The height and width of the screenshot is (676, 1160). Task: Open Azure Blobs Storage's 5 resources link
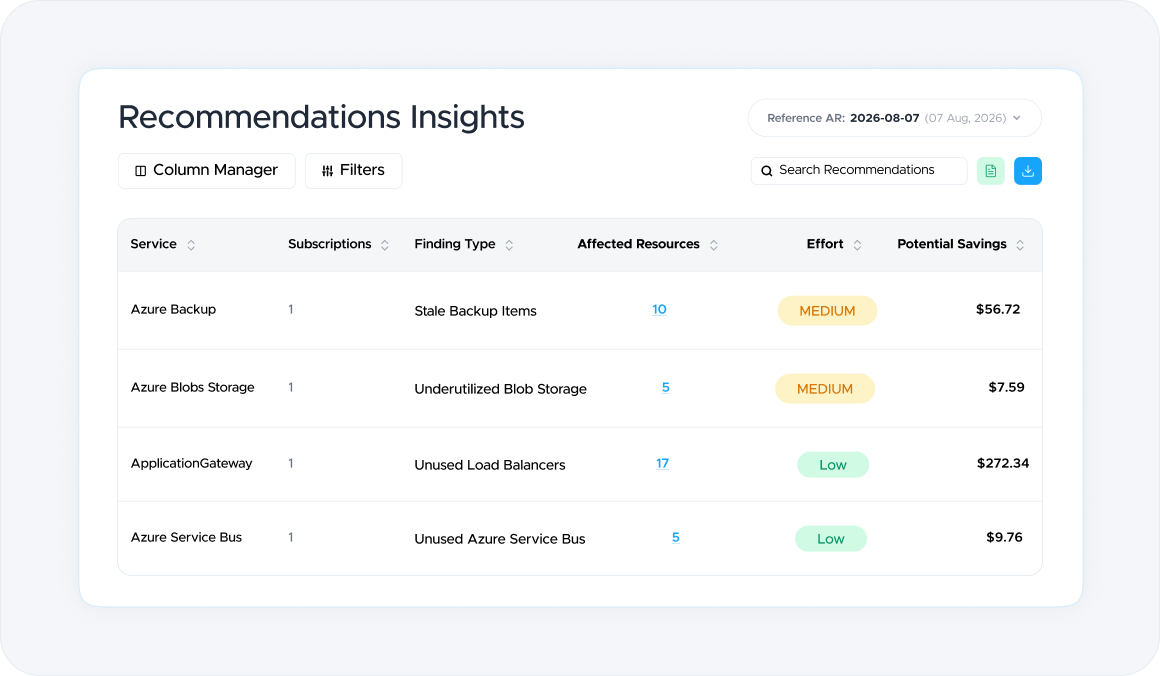[x=666, y=387]
